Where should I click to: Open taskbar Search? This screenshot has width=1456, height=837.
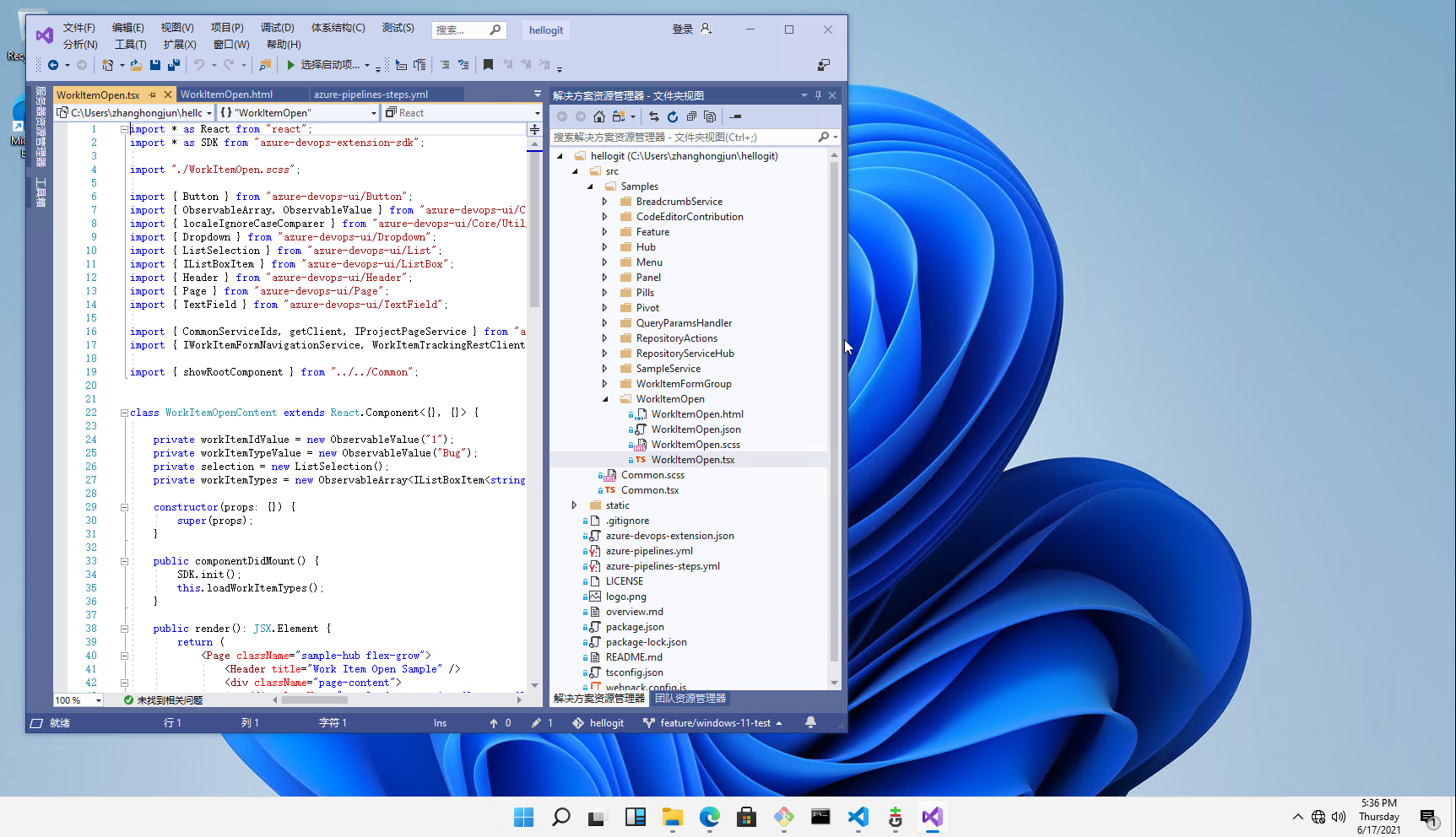point(560,817)
